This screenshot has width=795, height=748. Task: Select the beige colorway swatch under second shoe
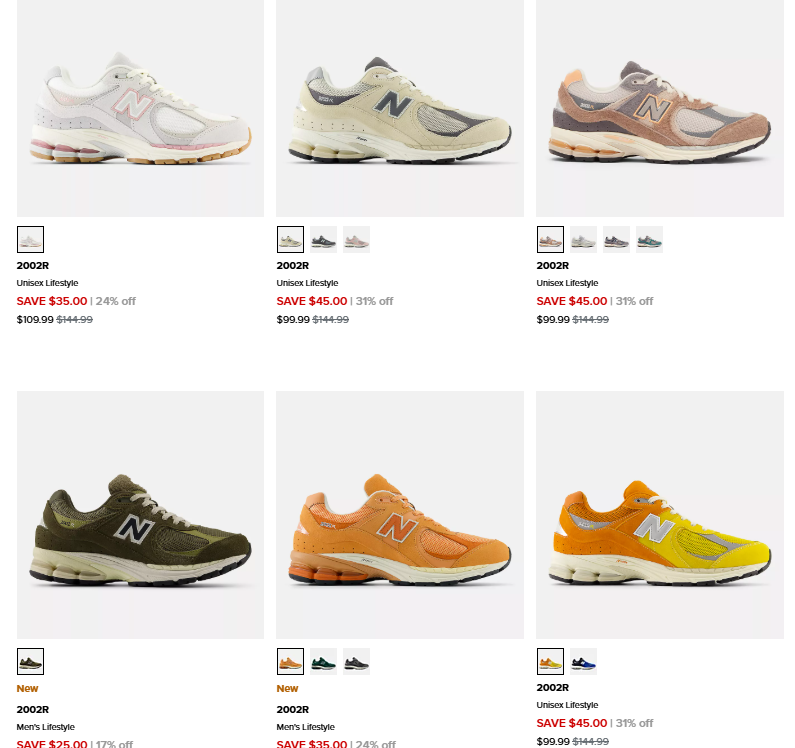290,239
